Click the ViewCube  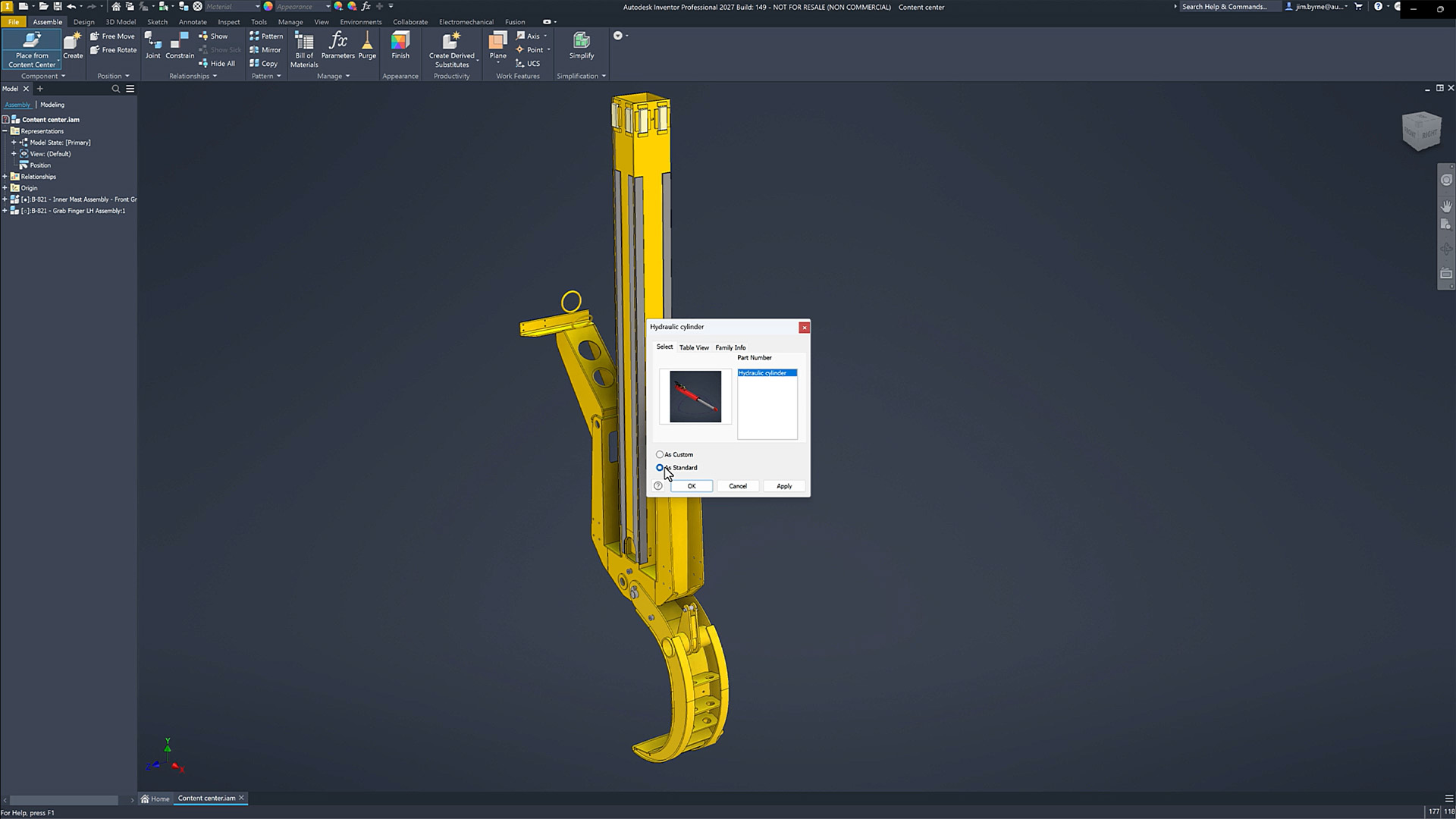1421,131
